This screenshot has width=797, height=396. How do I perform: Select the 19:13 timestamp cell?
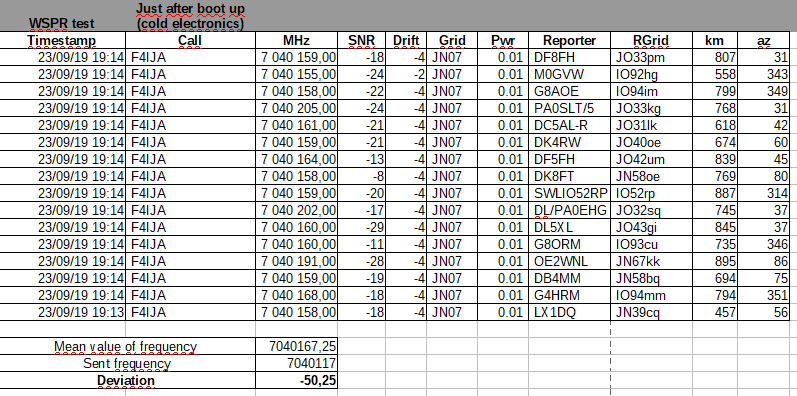(63, 313)
